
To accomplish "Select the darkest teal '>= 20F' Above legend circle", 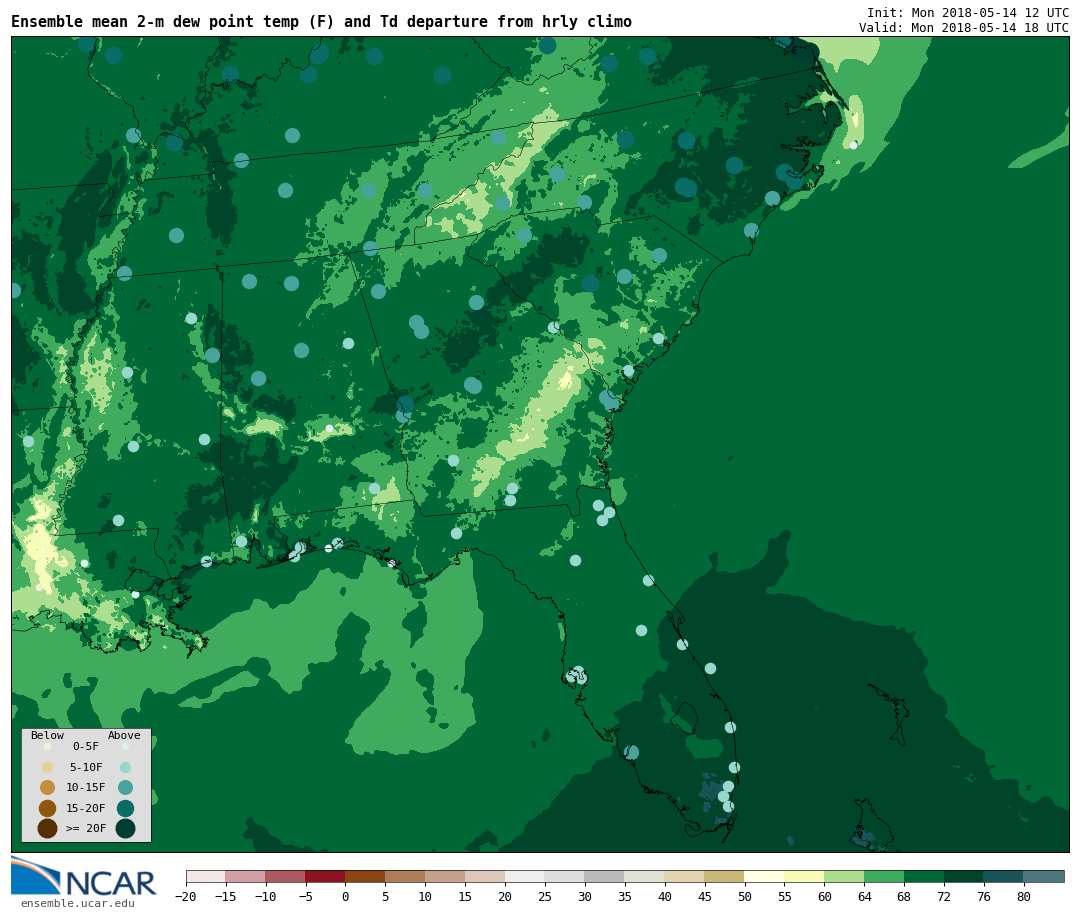I will (x=125, y=828).
